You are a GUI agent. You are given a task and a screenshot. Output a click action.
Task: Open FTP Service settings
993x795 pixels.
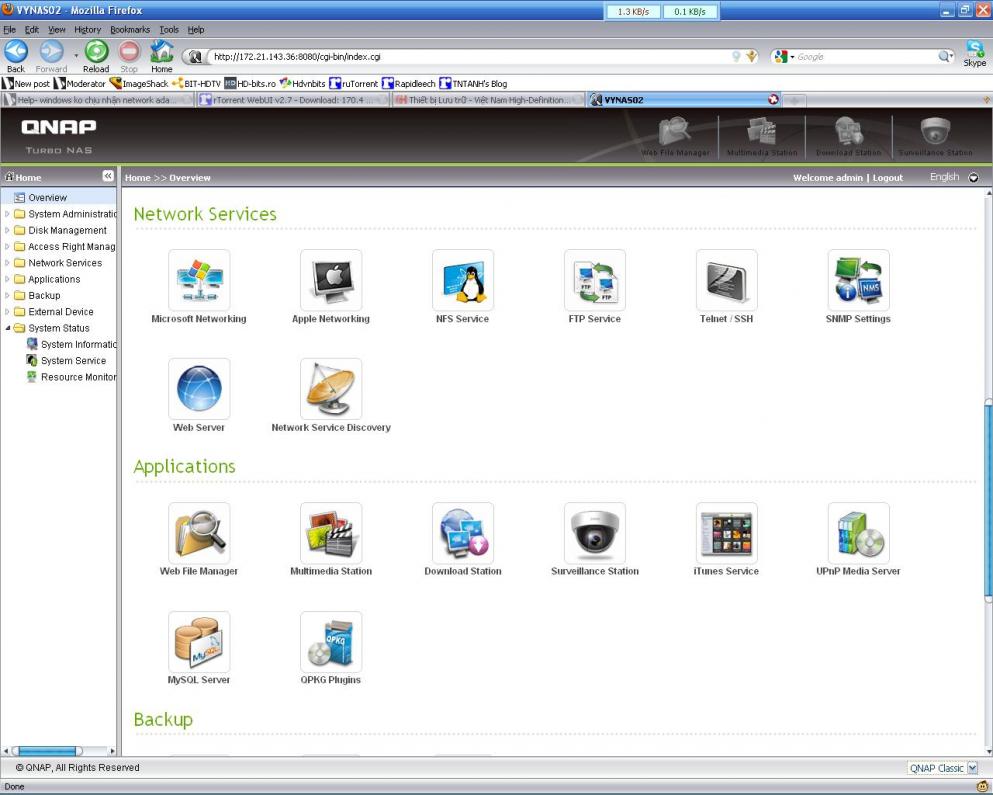[x=595, y=280]
